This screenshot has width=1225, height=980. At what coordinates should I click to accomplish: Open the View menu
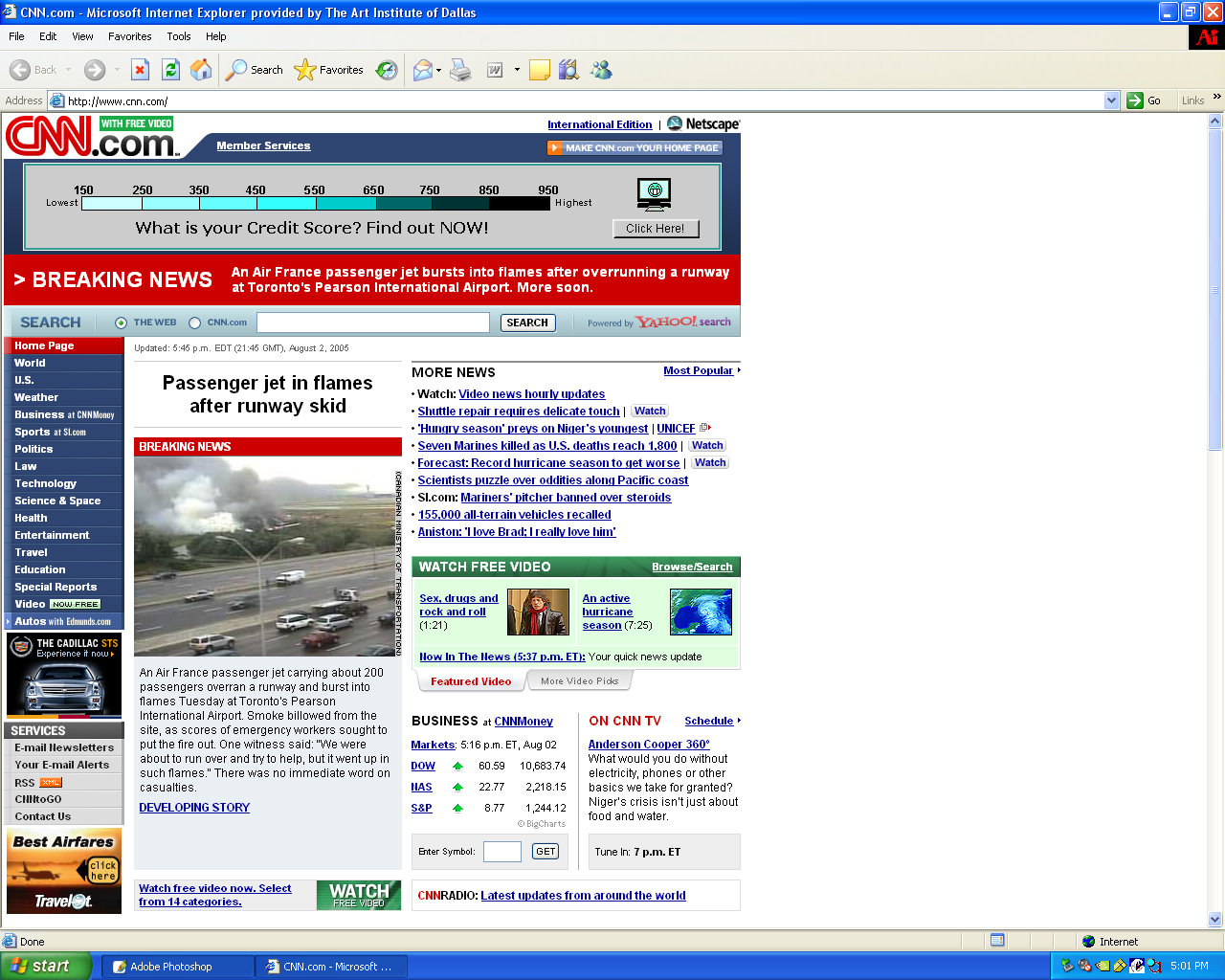82,36
